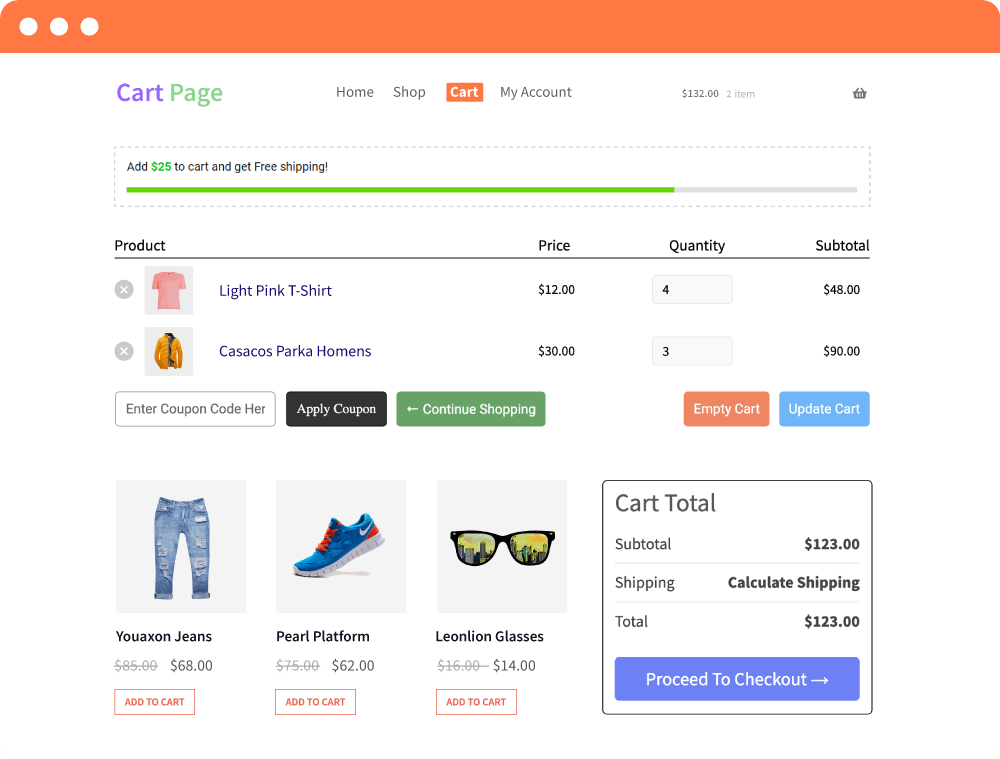
Task: Go to the Home menu item
Action: click(x=355, y=92)
